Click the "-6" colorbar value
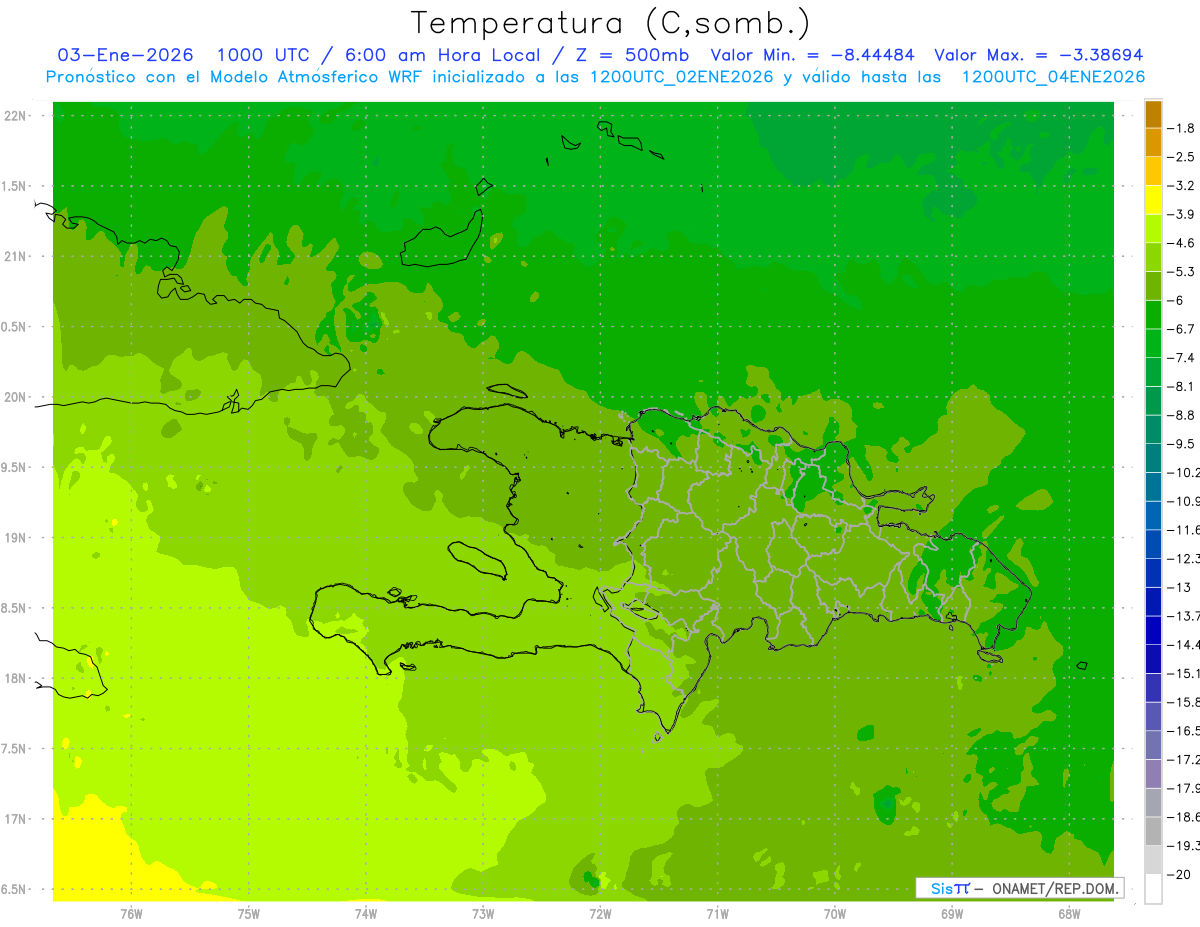The width and height of the screenshot is (1200, 927). point(1176,300)
